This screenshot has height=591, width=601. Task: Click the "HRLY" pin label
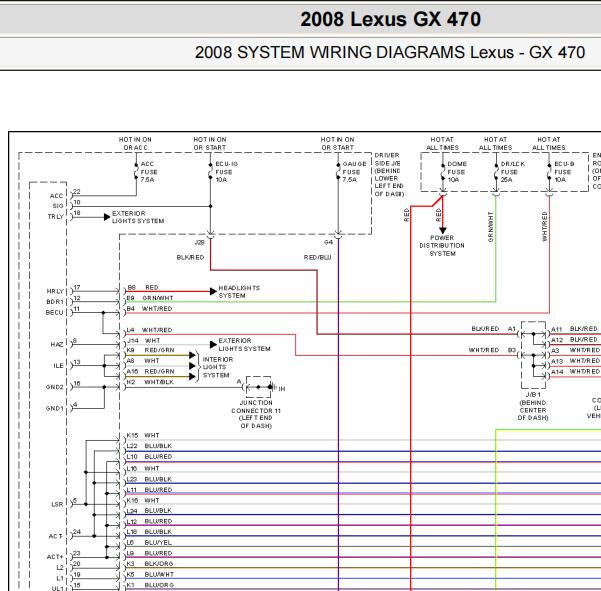tap(55, 291)
